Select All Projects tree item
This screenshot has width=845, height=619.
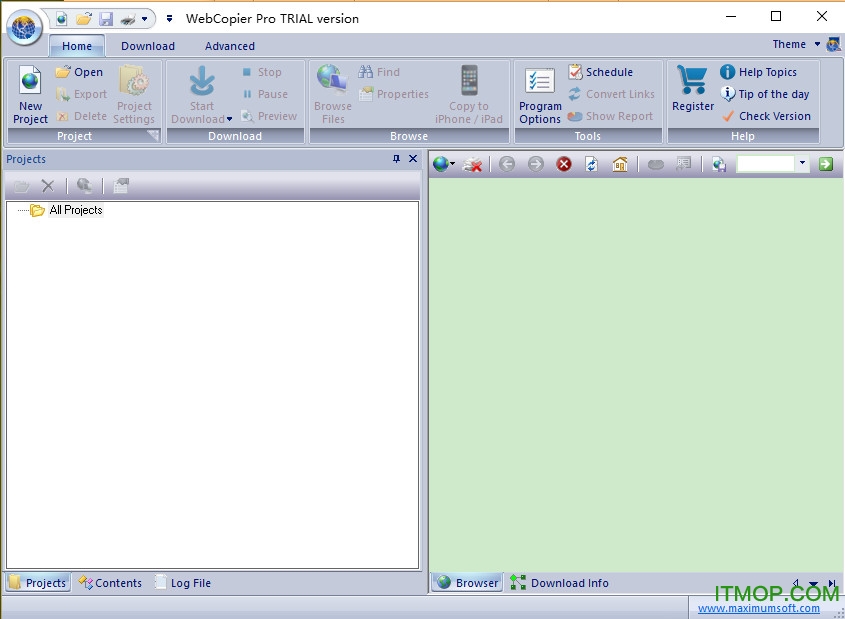[x=75, y=210]
